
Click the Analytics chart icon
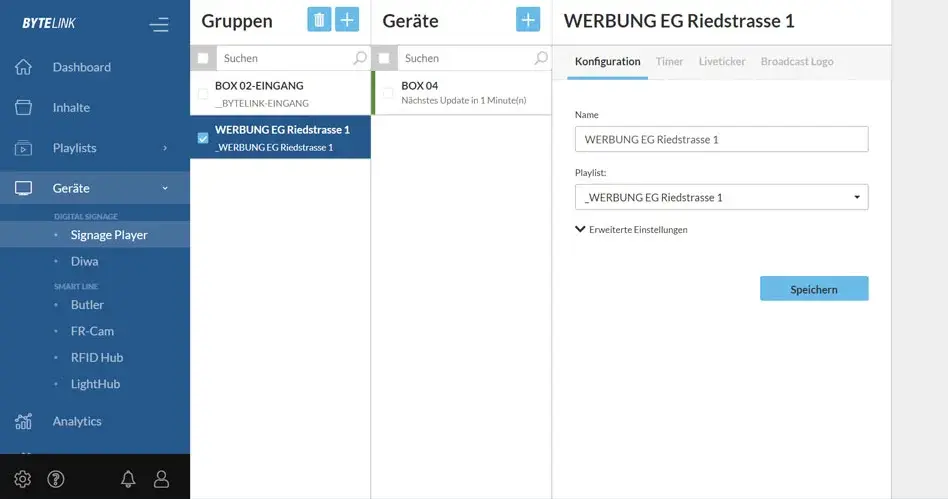click(23, 421)
